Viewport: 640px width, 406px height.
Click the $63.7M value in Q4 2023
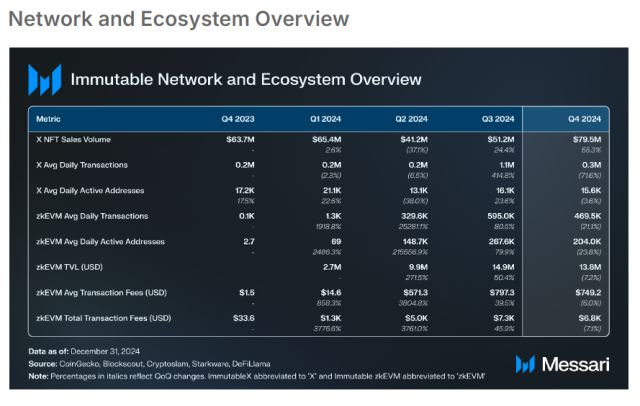pos(242,139)
